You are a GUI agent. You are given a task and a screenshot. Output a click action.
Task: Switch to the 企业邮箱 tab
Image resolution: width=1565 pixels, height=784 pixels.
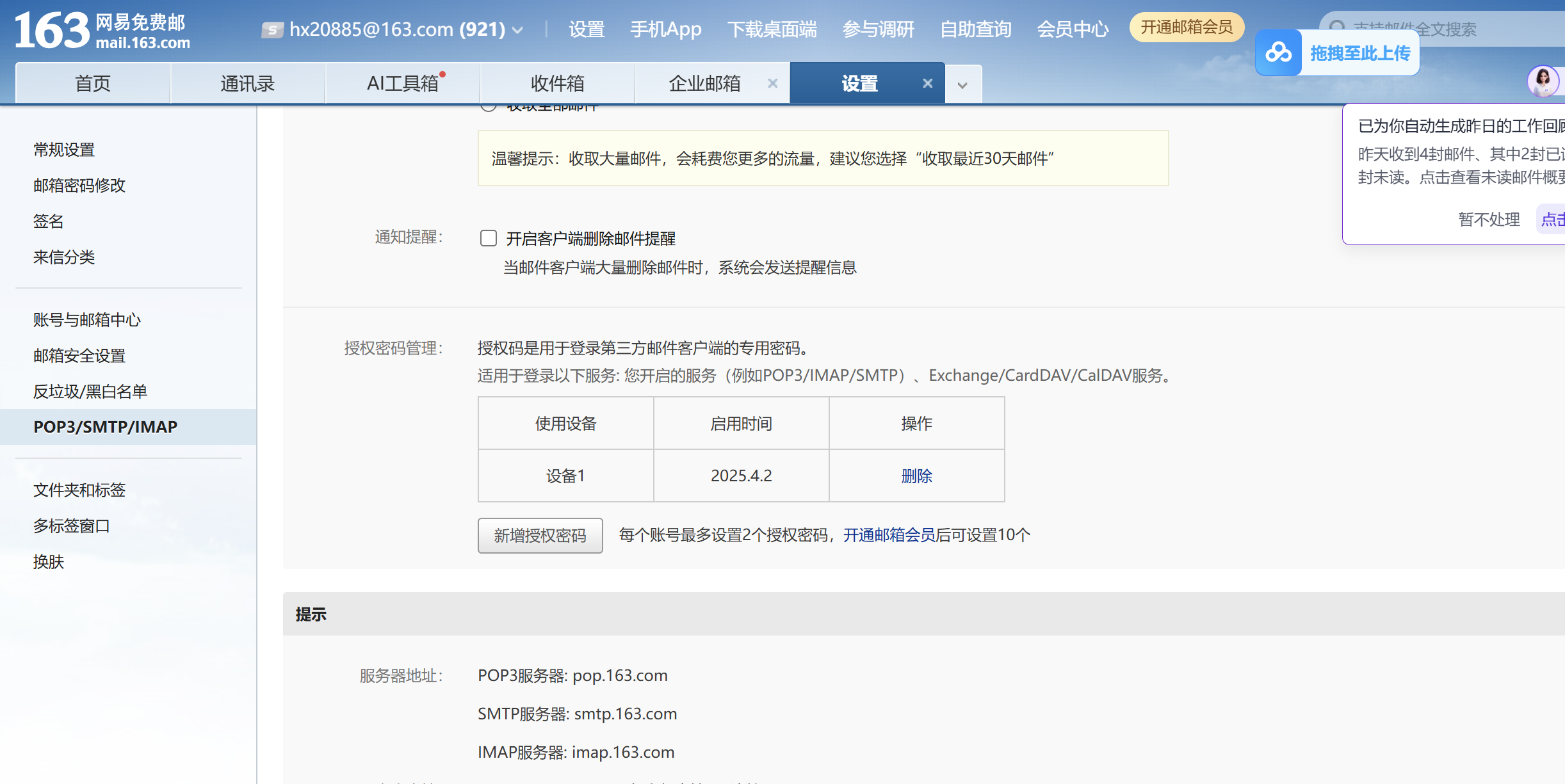[704, 83]
